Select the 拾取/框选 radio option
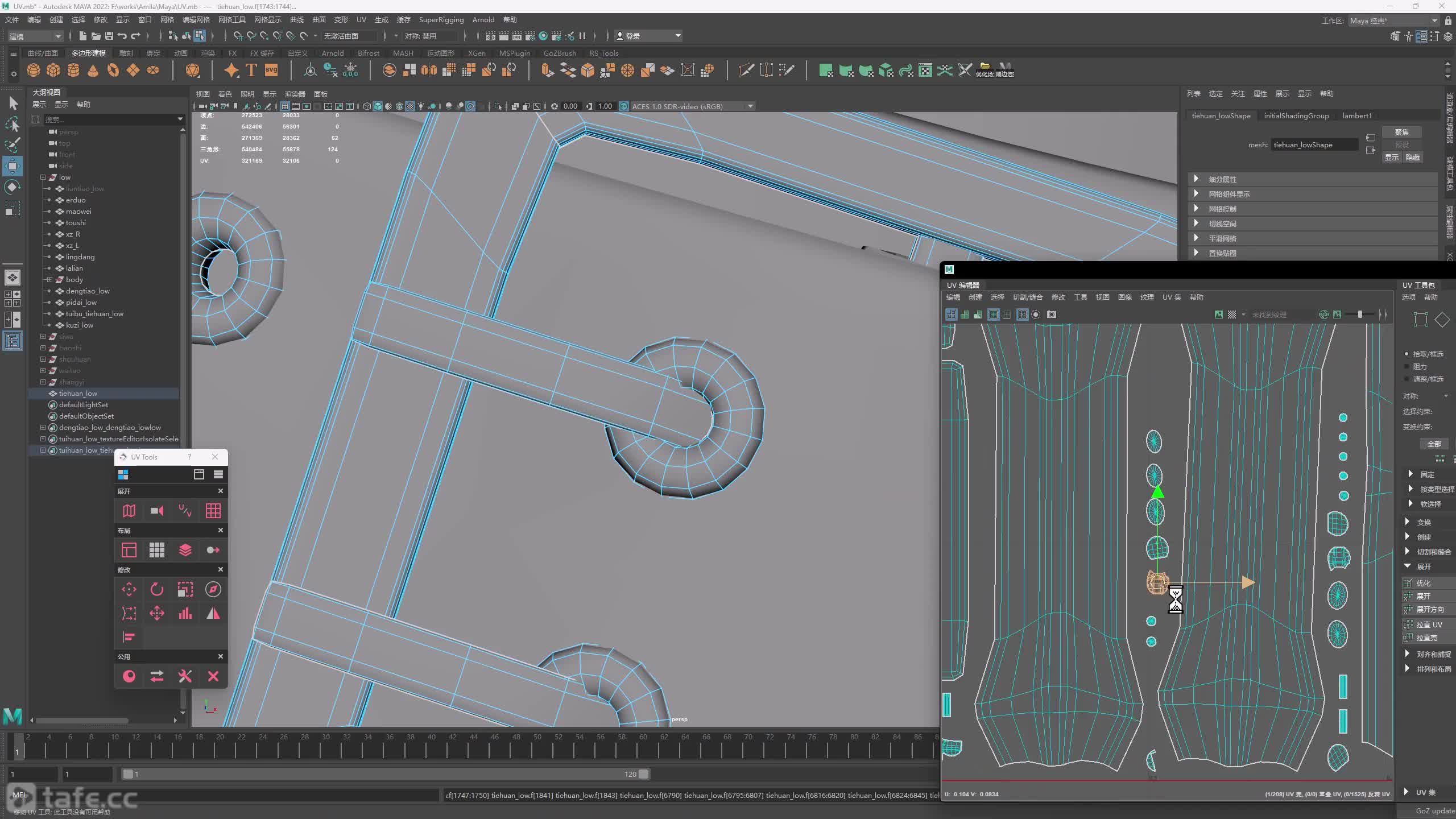1456x819 pixels. tap(1407, 354)
